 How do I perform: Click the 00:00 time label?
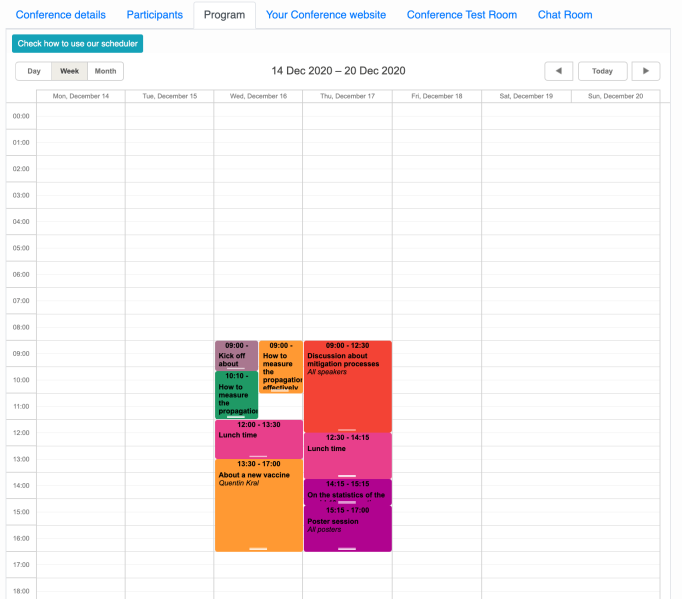tap(21, 116)
